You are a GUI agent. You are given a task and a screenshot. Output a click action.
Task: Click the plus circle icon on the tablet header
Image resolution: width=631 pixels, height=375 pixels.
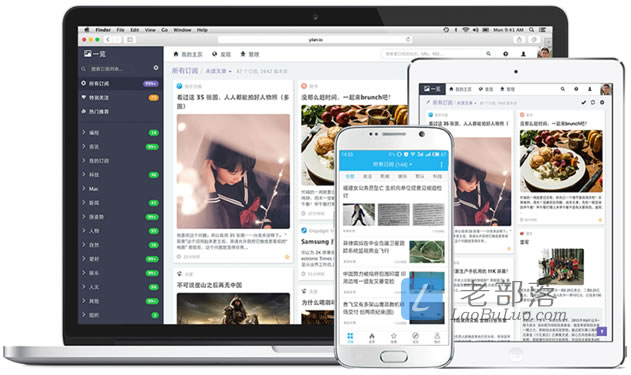(576, 89)
